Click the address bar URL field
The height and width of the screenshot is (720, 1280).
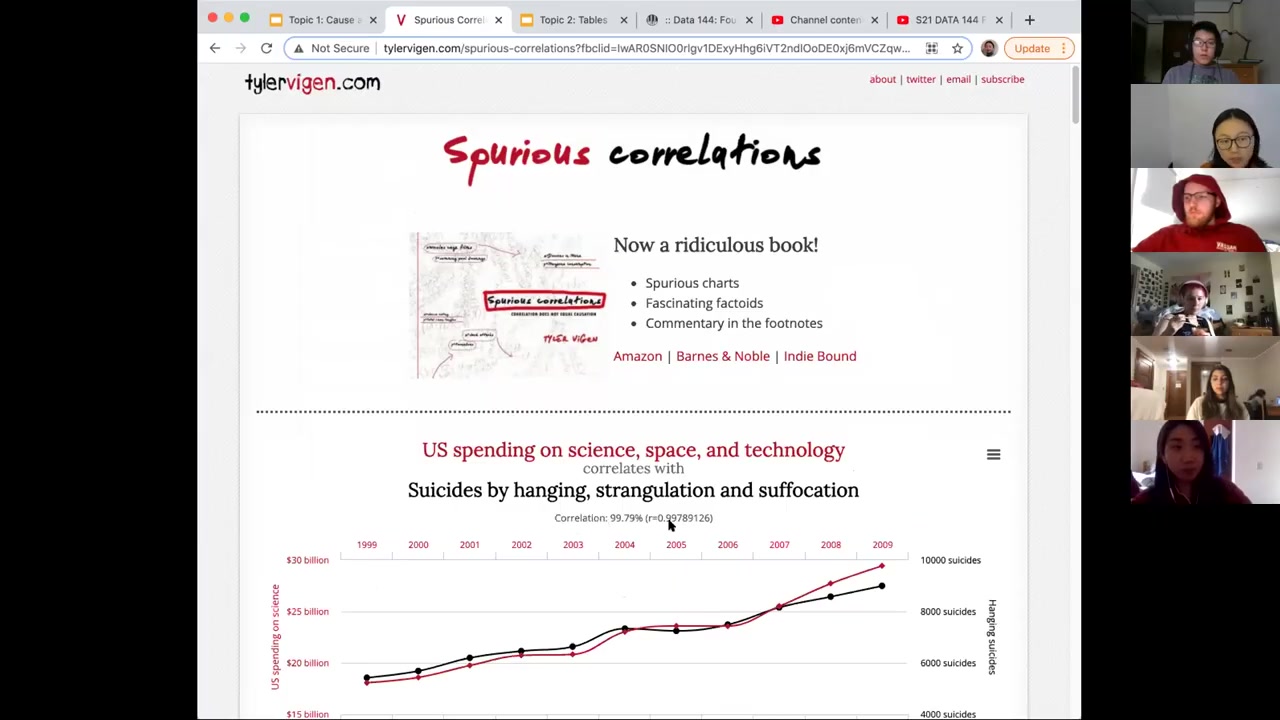tap(646, 48)
